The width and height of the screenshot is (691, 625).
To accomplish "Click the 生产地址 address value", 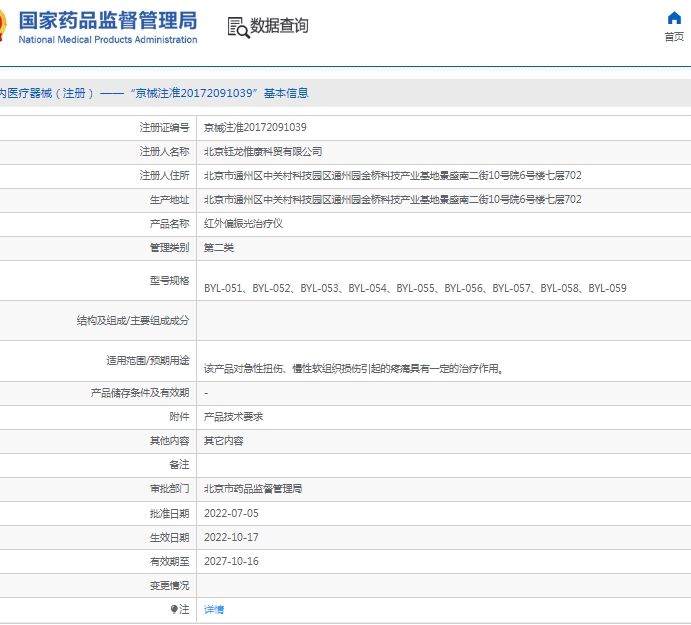I will [x=393, y=200].
